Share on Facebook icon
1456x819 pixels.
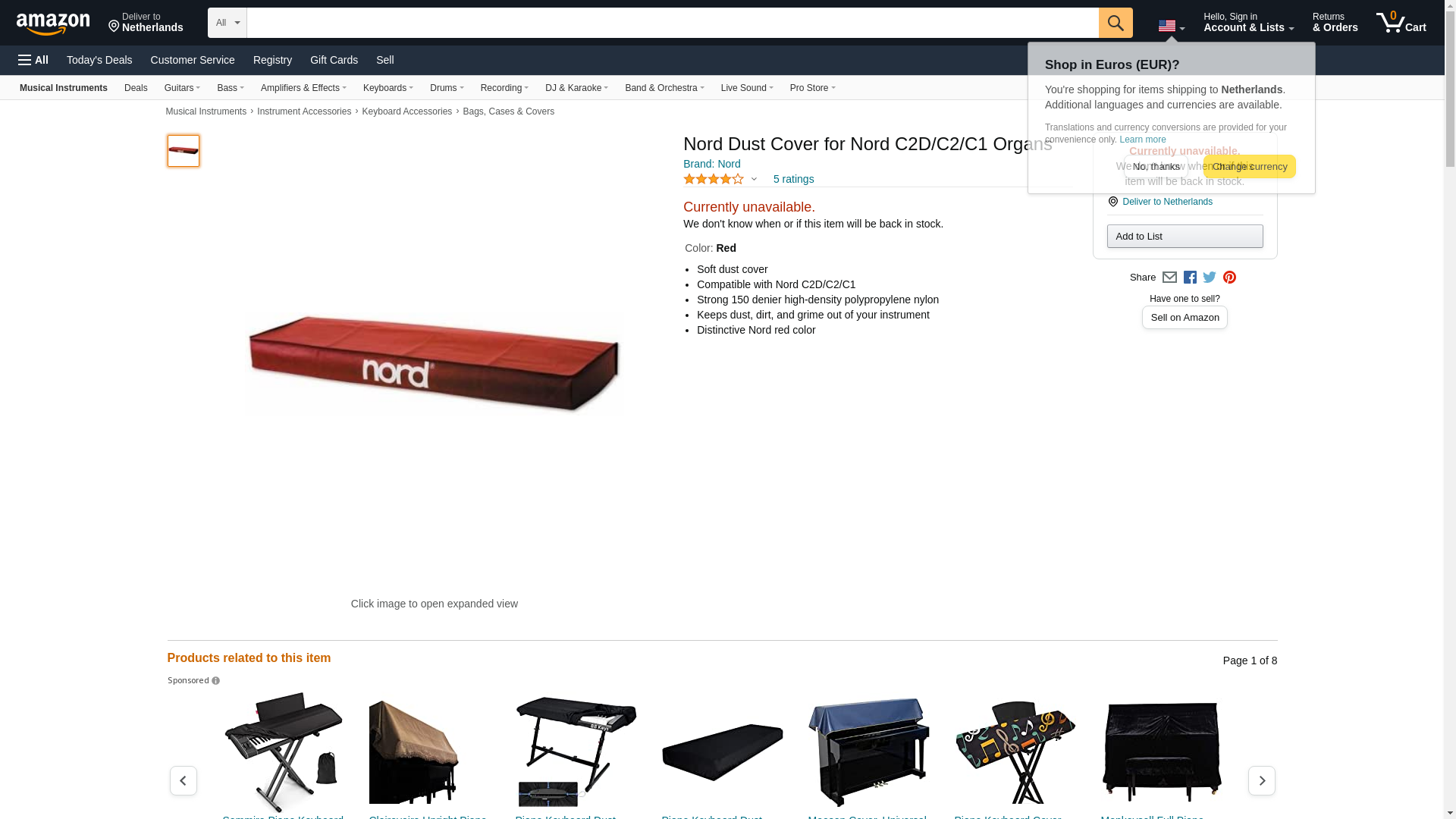(x=1190, y=278)
